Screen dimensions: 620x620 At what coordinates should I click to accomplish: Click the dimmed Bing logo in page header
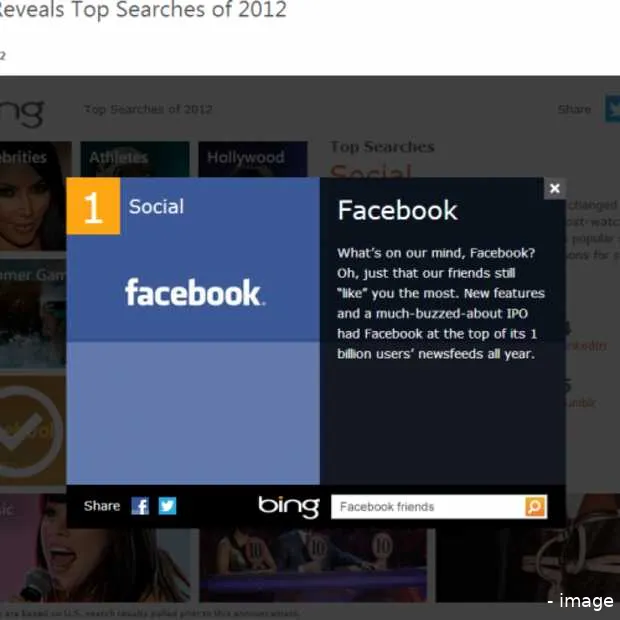click(22, 113)
